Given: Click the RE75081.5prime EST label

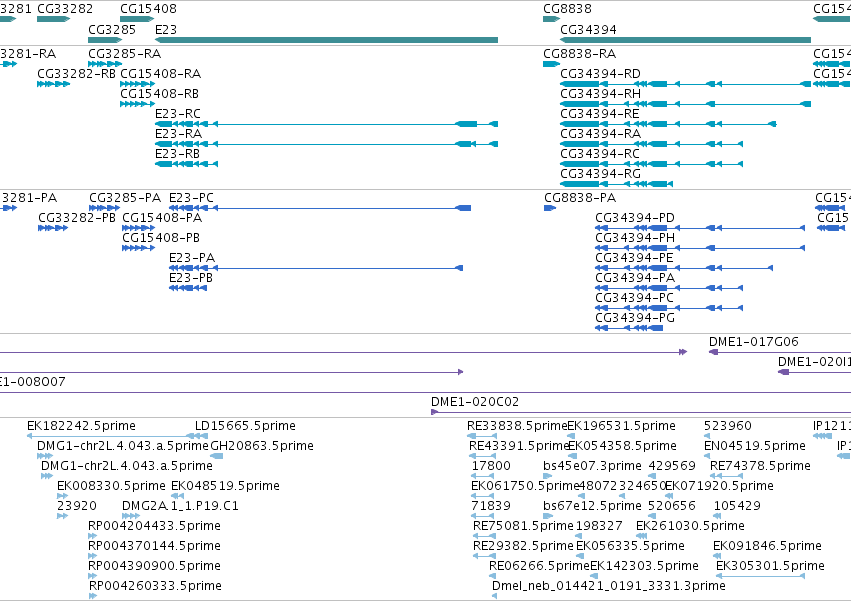Looking at the screenshot, I should (523, 526).
